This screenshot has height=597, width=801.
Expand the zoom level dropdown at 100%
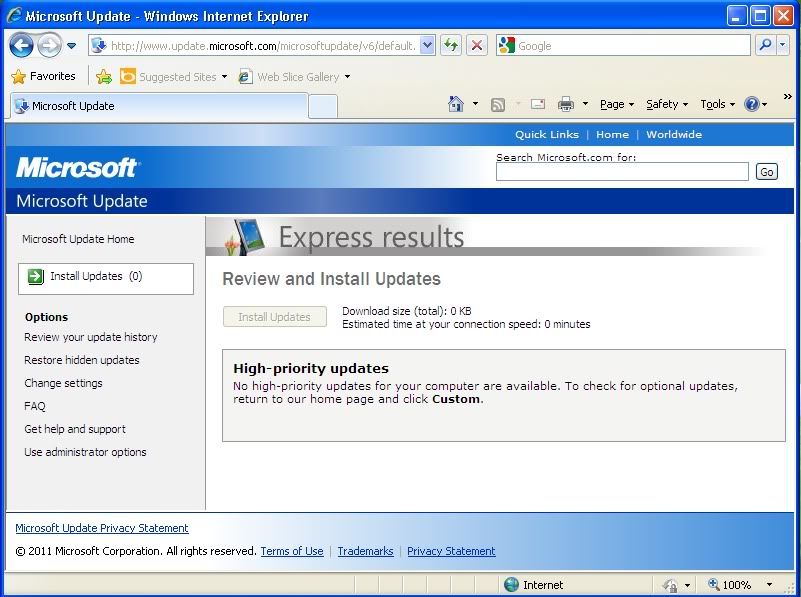pos(769,585)
